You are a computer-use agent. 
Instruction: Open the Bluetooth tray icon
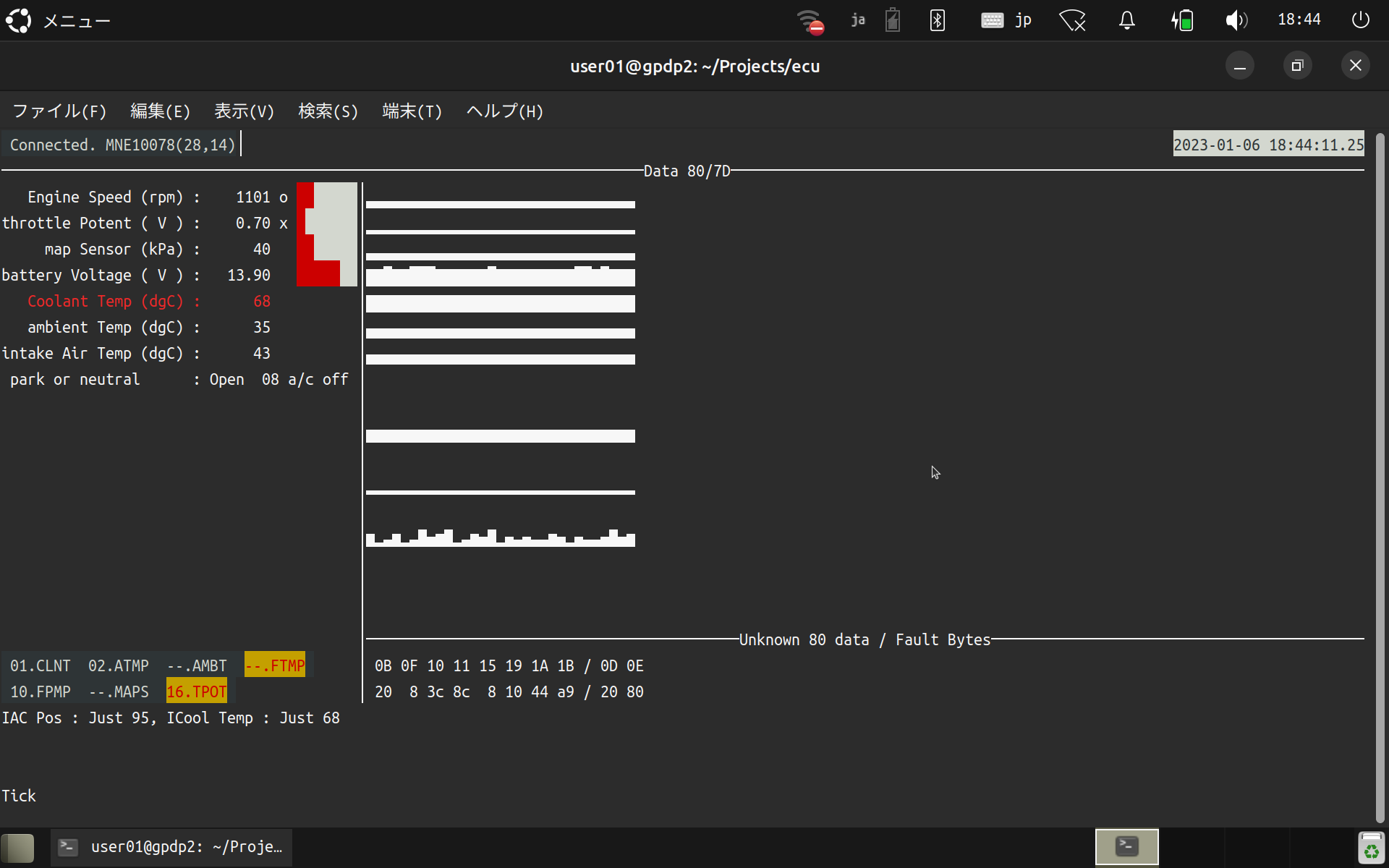click(x=938, y=20)
